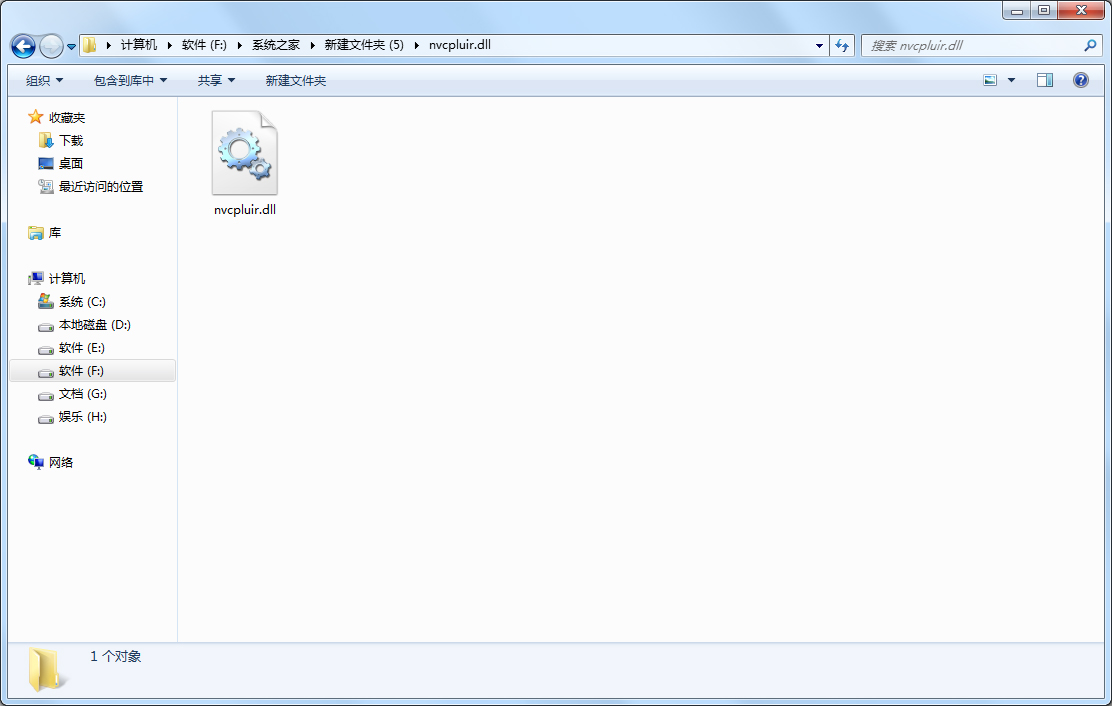The width and height of the screenshot is (1112, 706).
Task: Open the 下载 folder in favorites
Action: (70, 141)
